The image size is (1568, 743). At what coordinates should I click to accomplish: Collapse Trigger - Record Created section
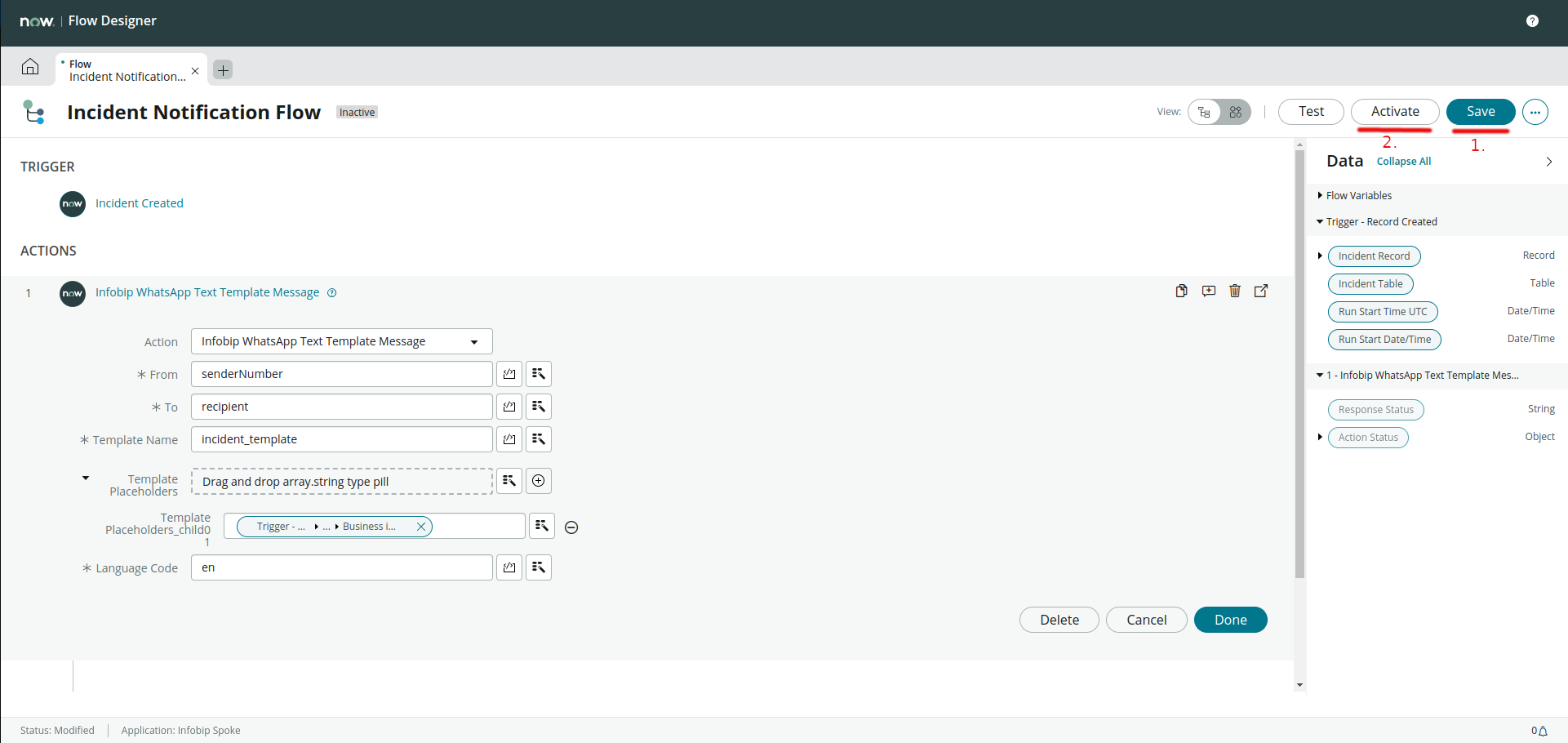point(1320,221)
